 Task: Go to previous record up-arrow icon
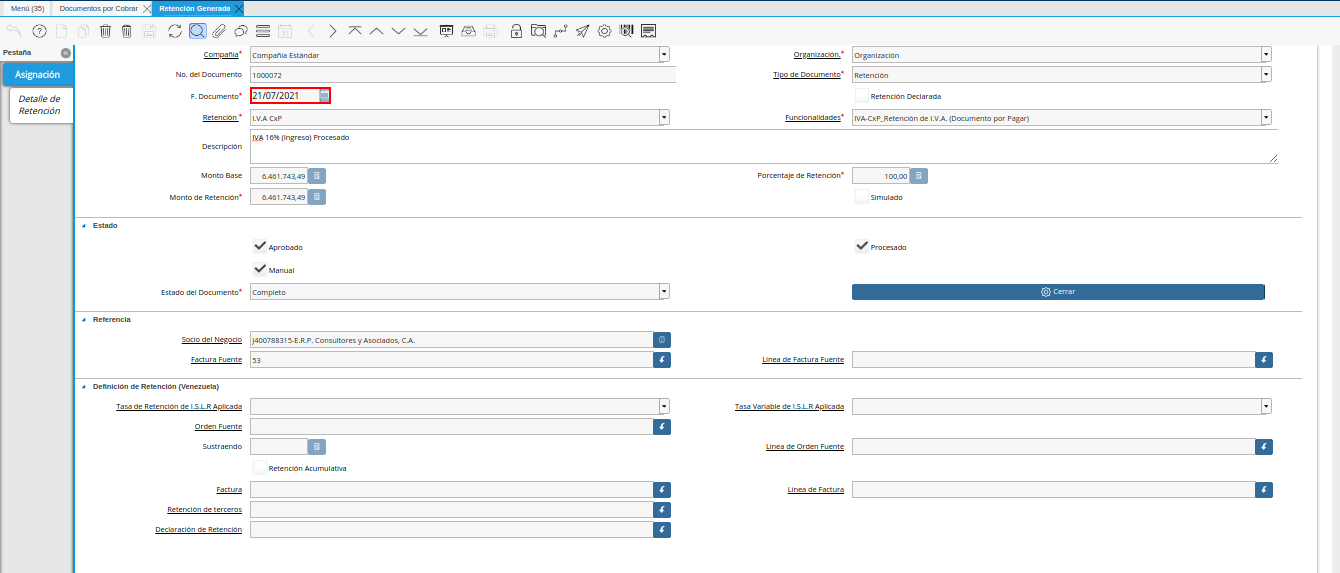pos(377,31)
